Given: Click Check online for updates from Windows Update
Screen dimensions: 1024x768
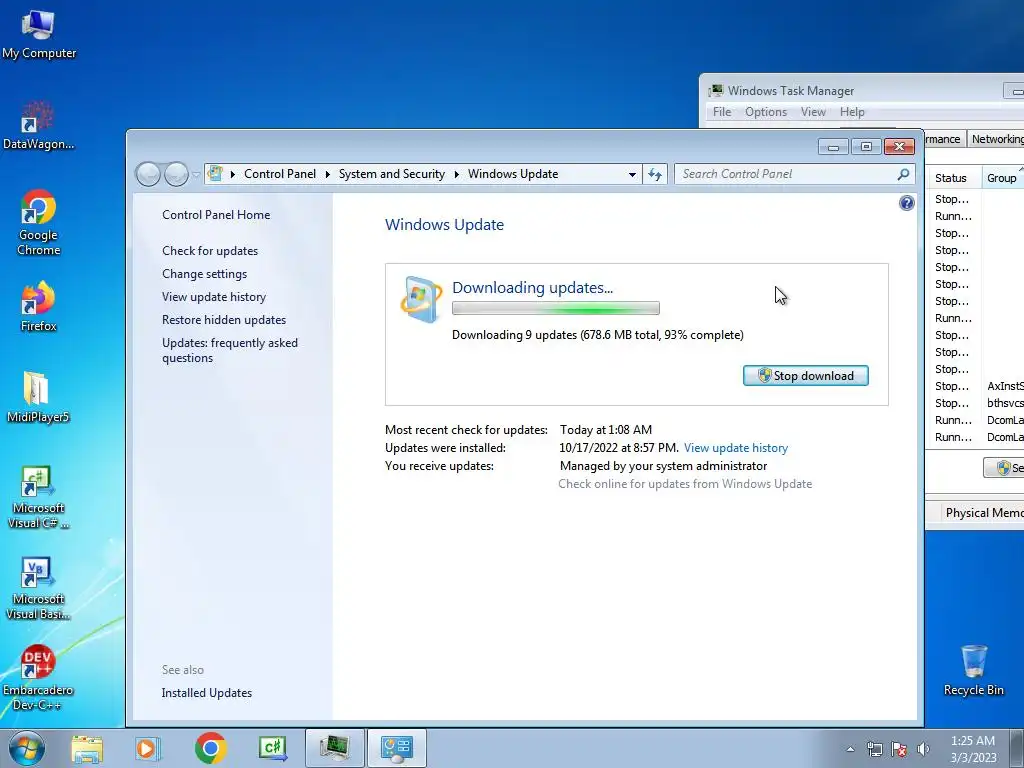Looking at the screenshot, I should point(685,484).
